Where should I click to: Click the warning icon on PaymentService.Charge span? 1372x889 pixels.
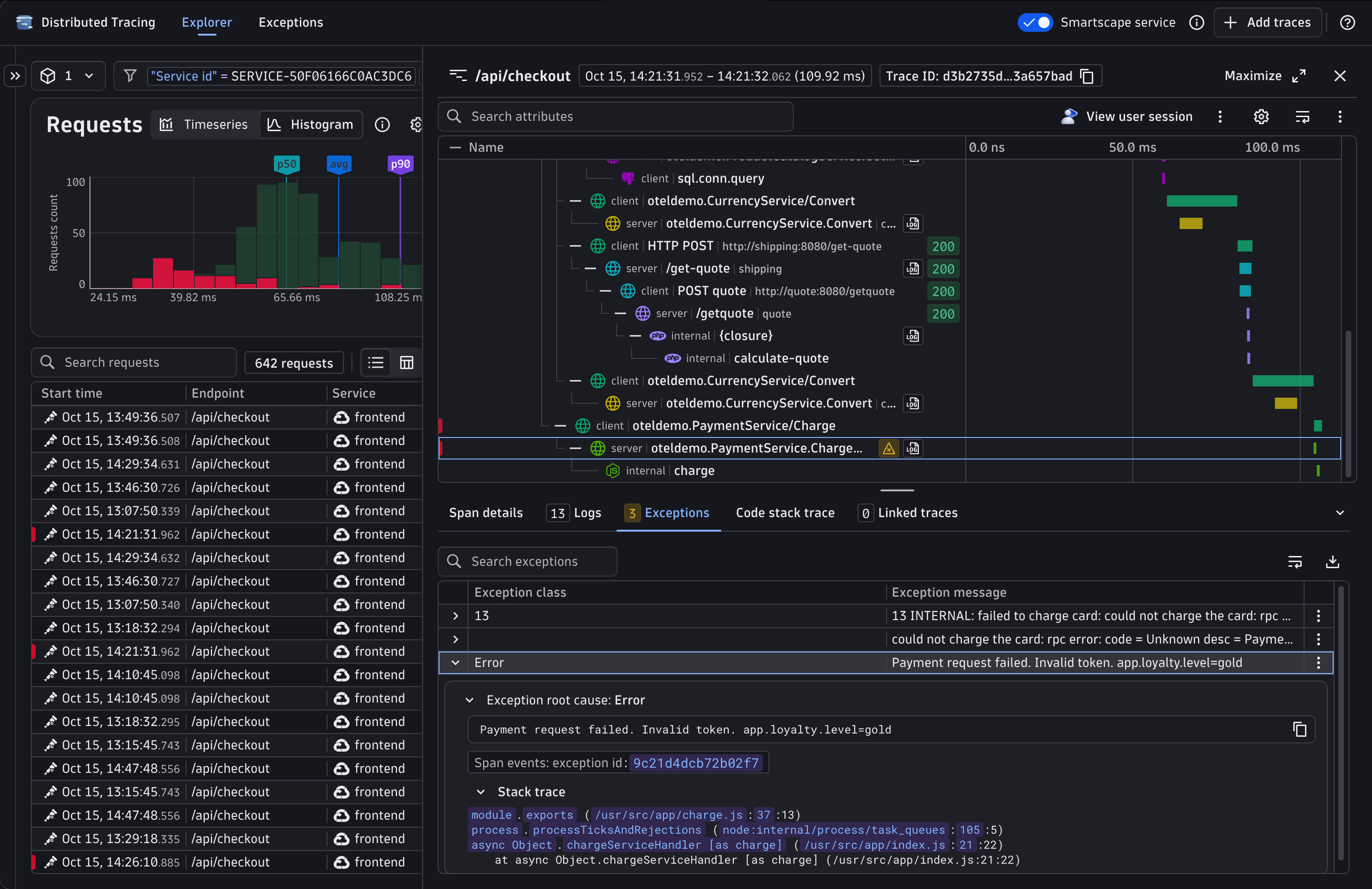(x=888, y=448)
